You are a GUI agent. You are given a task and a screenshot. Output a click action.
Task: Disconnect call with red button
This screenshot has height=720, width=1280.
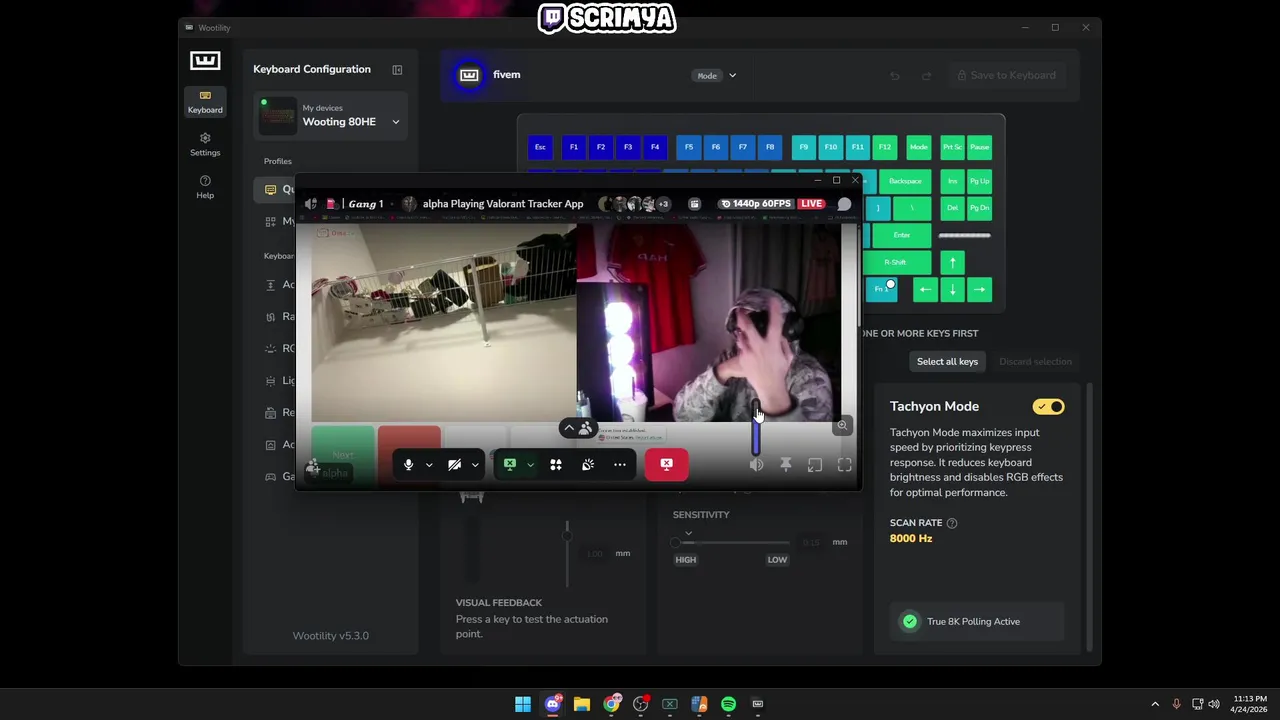667,464
